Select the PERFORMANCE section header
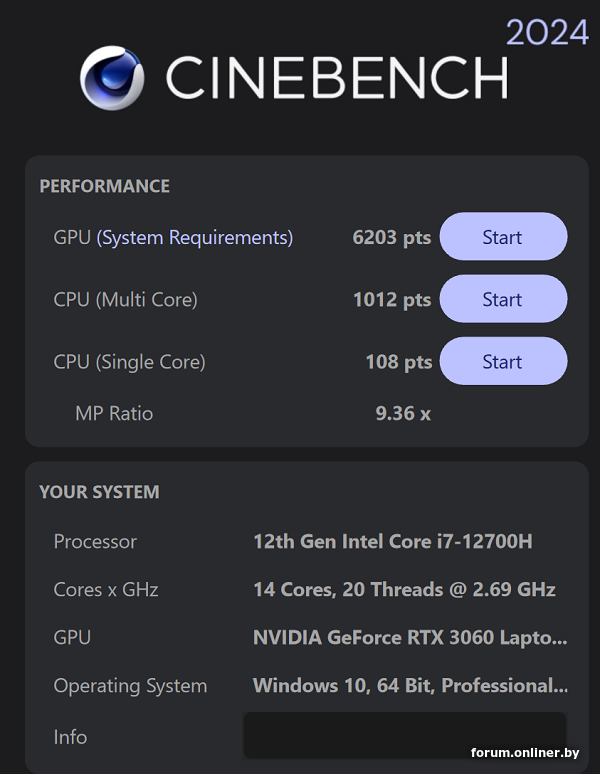This screenshot has width=600, height=774. (104, 186)
